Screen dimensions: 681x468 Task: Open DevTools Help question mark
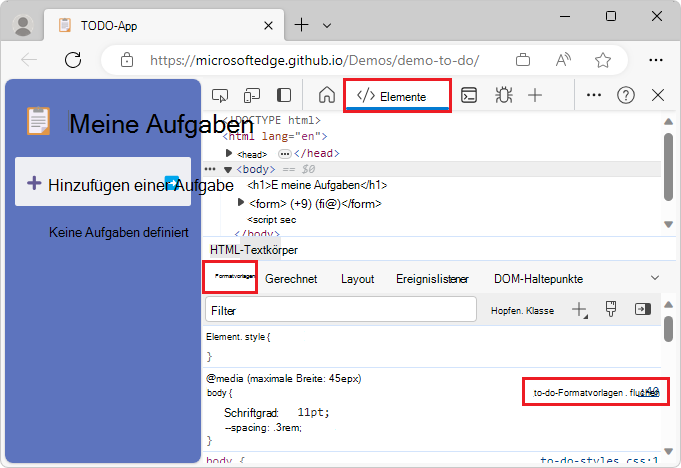[x=626, y=95]
